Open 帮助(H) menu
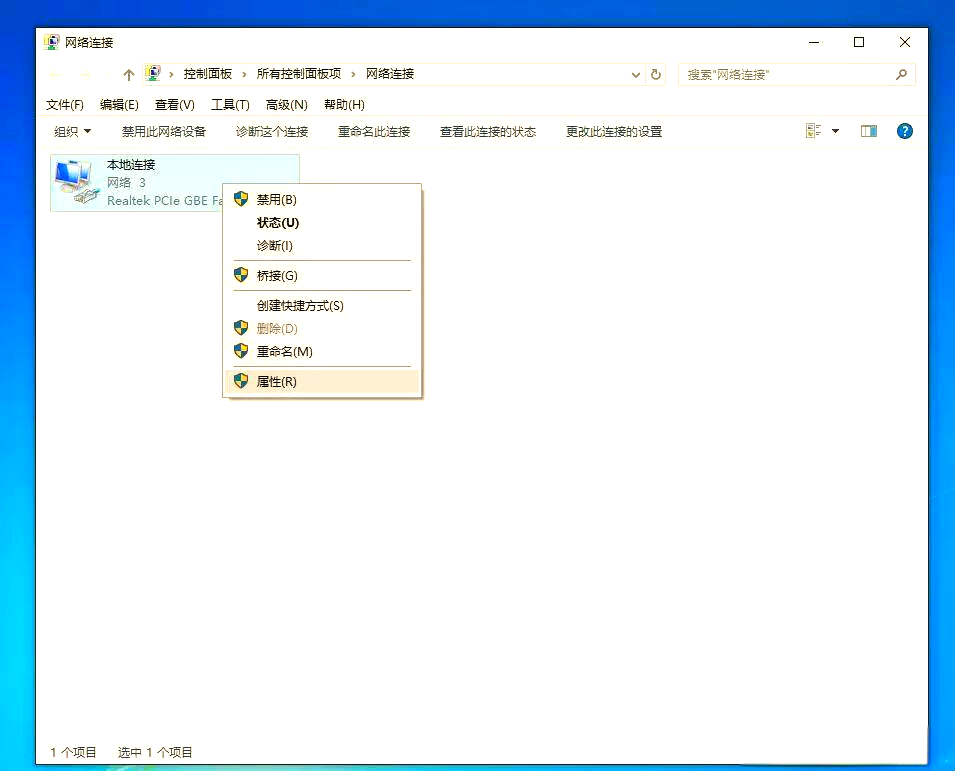The image size is (955, 771). [344, 105]
